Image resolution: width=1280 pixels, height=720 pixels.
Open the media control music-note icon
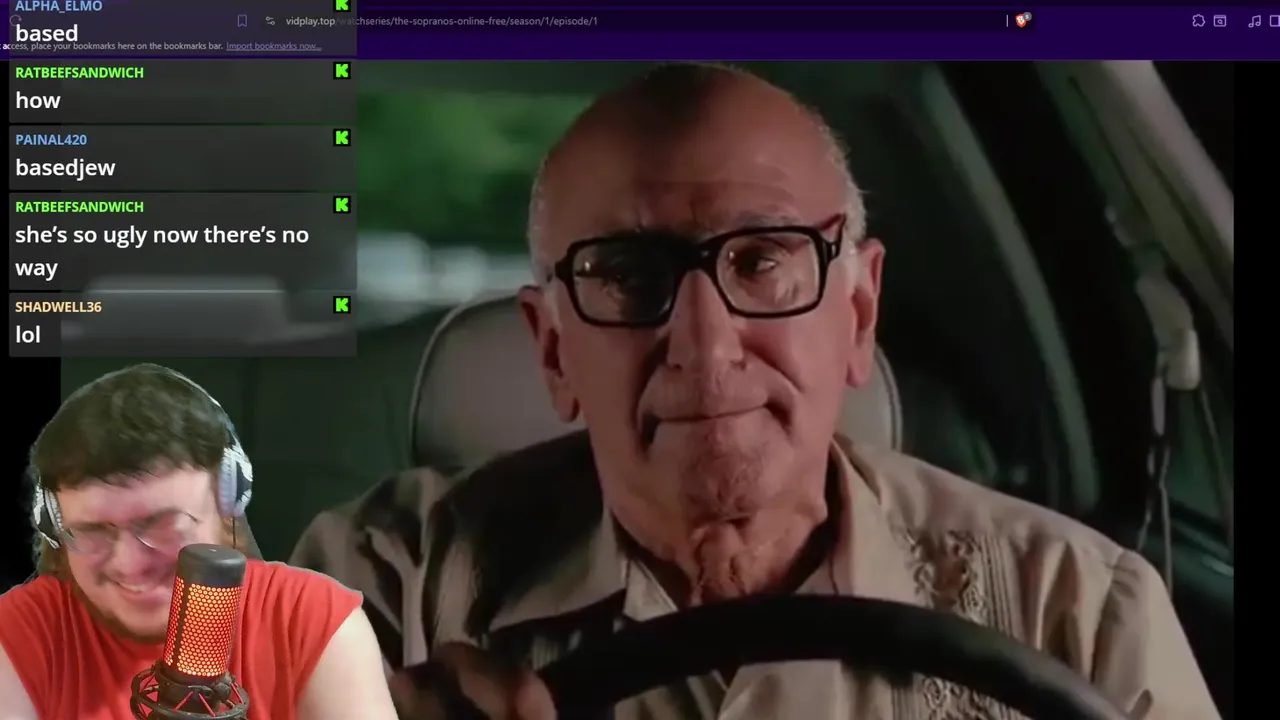(1254, 21)
